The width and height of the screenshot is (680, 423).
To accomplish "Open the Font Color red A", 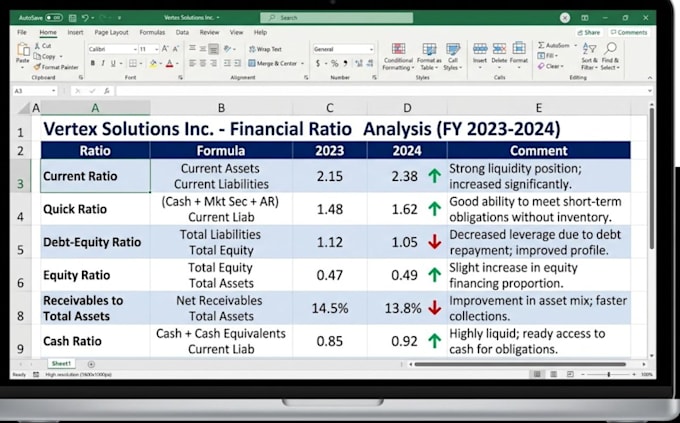I will (x=170, y=63).
